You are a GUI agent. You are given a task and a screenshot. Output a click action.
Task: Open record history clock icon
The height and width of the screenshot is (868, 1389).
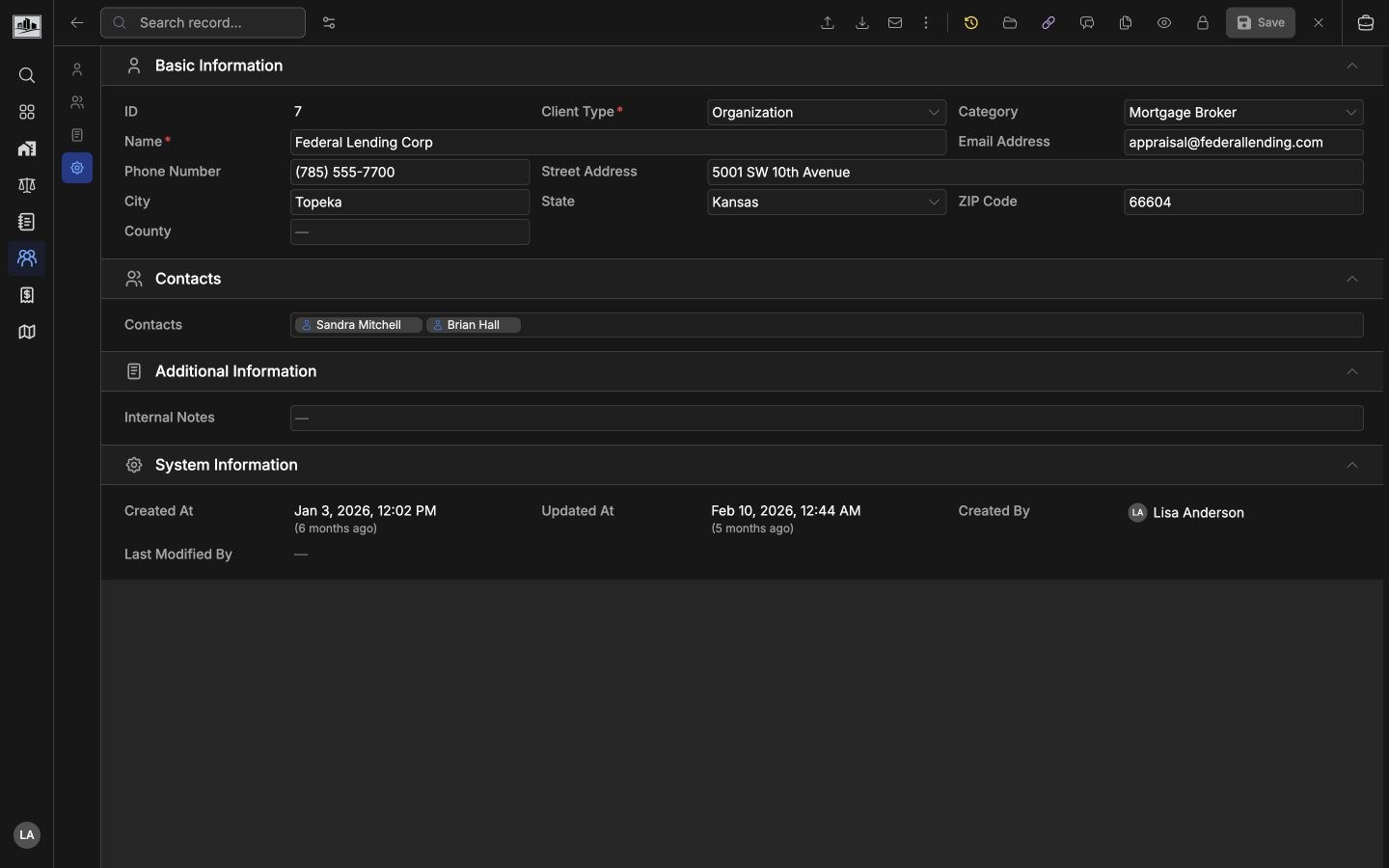click(972, 23)
